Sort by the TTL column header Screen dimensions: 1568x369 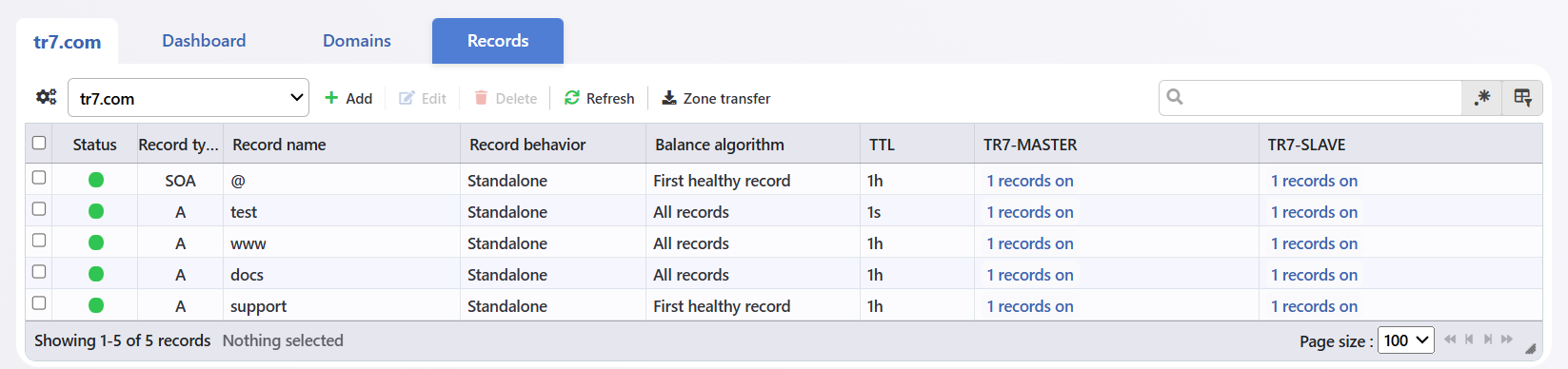tap(882, 145)
